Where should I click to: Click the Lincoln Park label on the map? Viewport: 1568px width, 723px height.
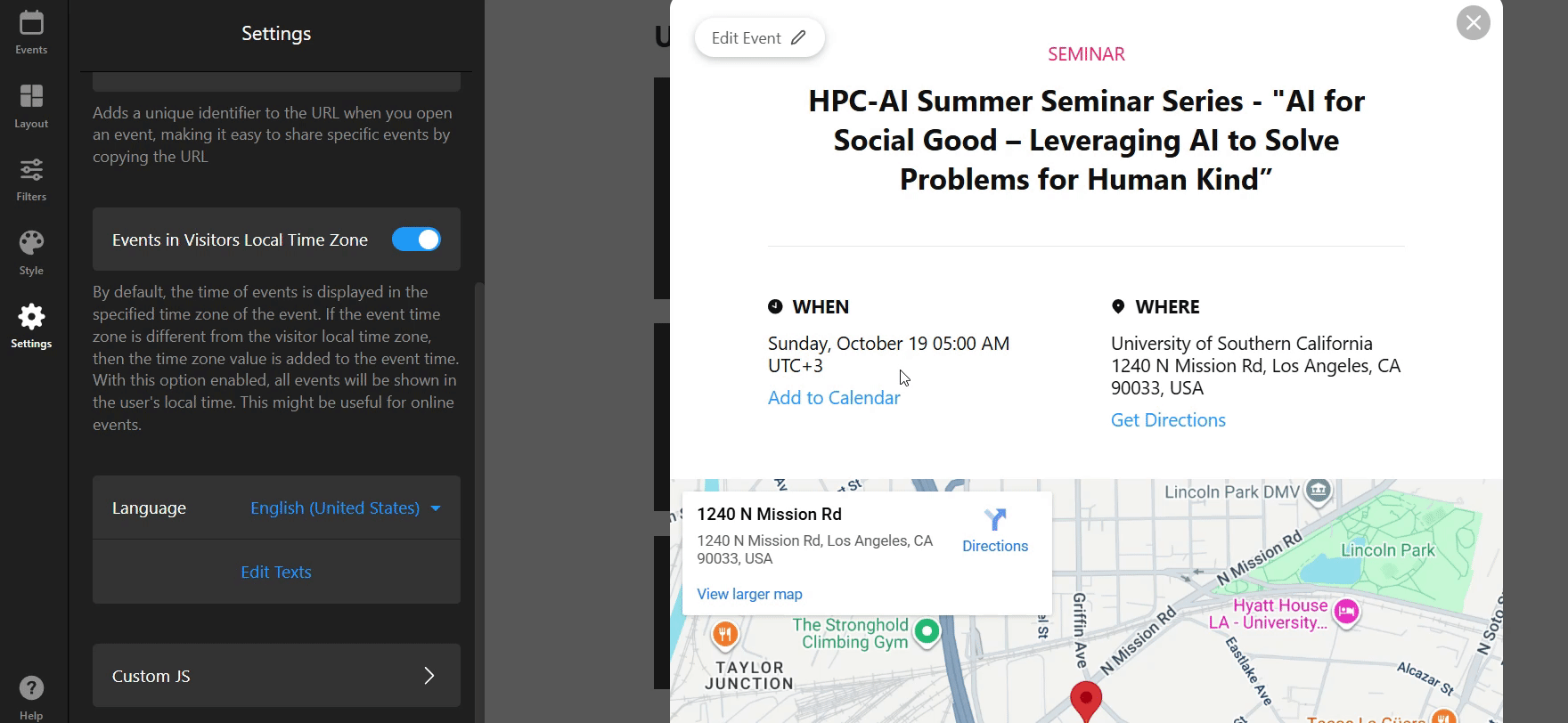pos(1387,550)
